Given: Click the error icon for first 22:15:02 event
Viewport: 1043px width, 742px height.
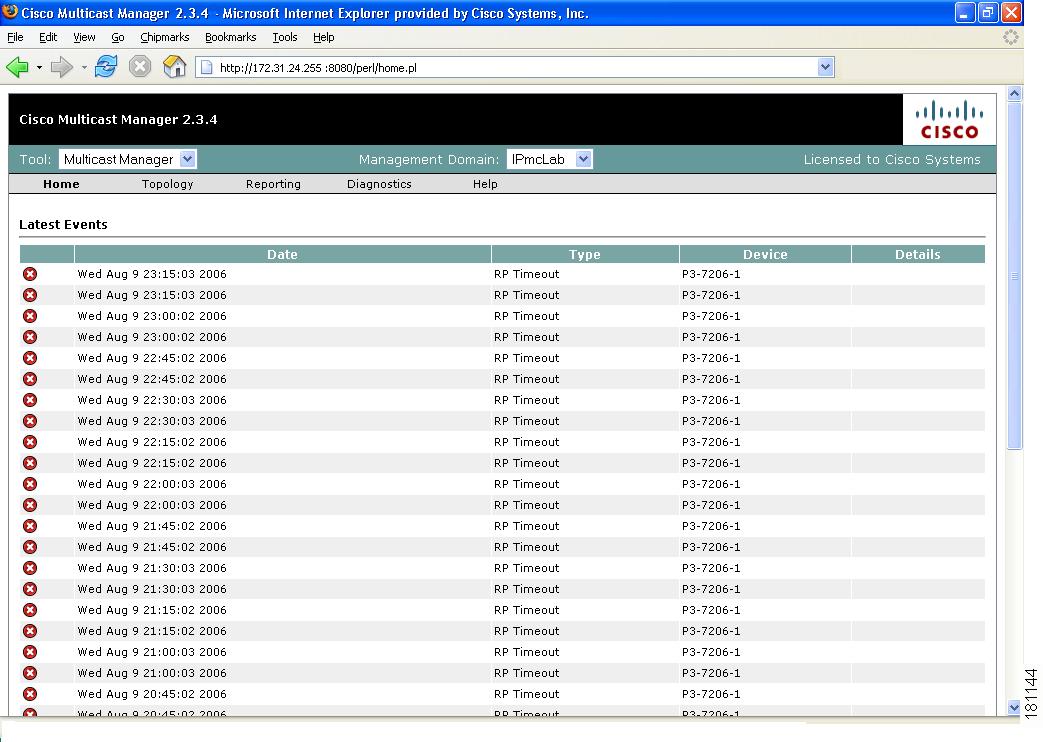Looking at the screenshot, I should click(x=30, y=442).
